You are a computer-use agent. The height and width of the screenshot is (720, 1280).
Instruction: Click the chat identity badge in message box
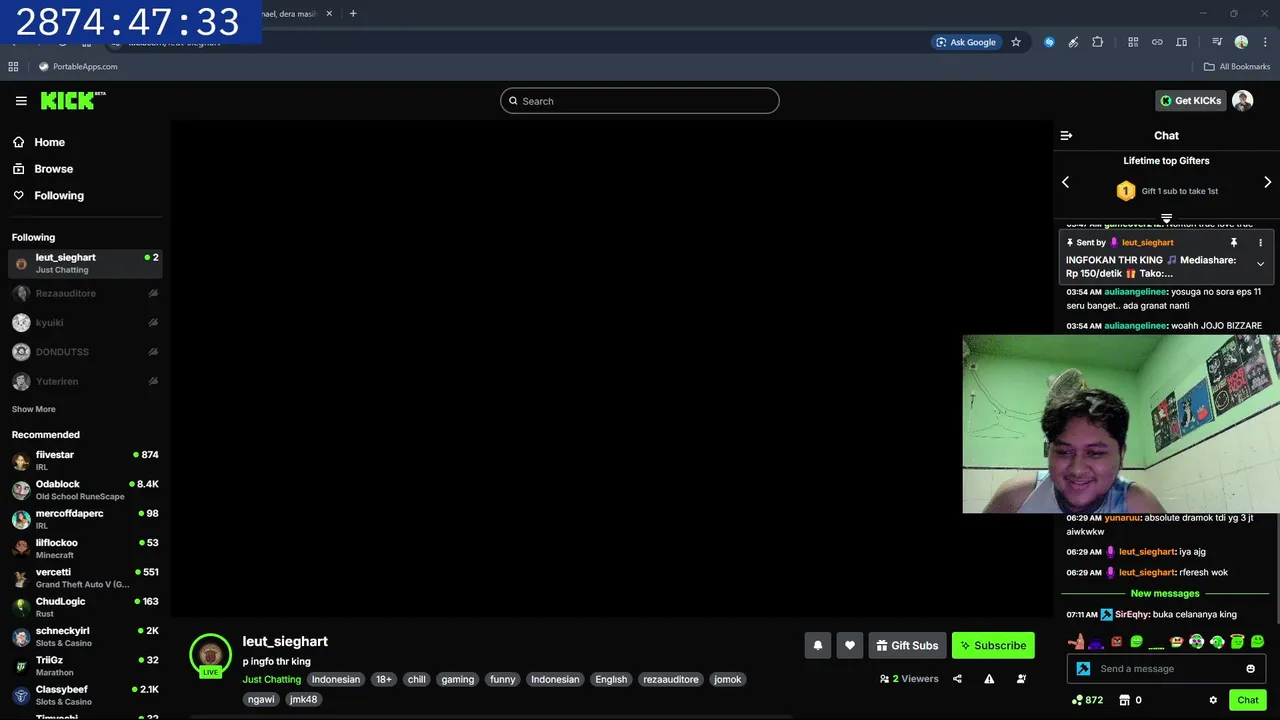[1083, 669]
